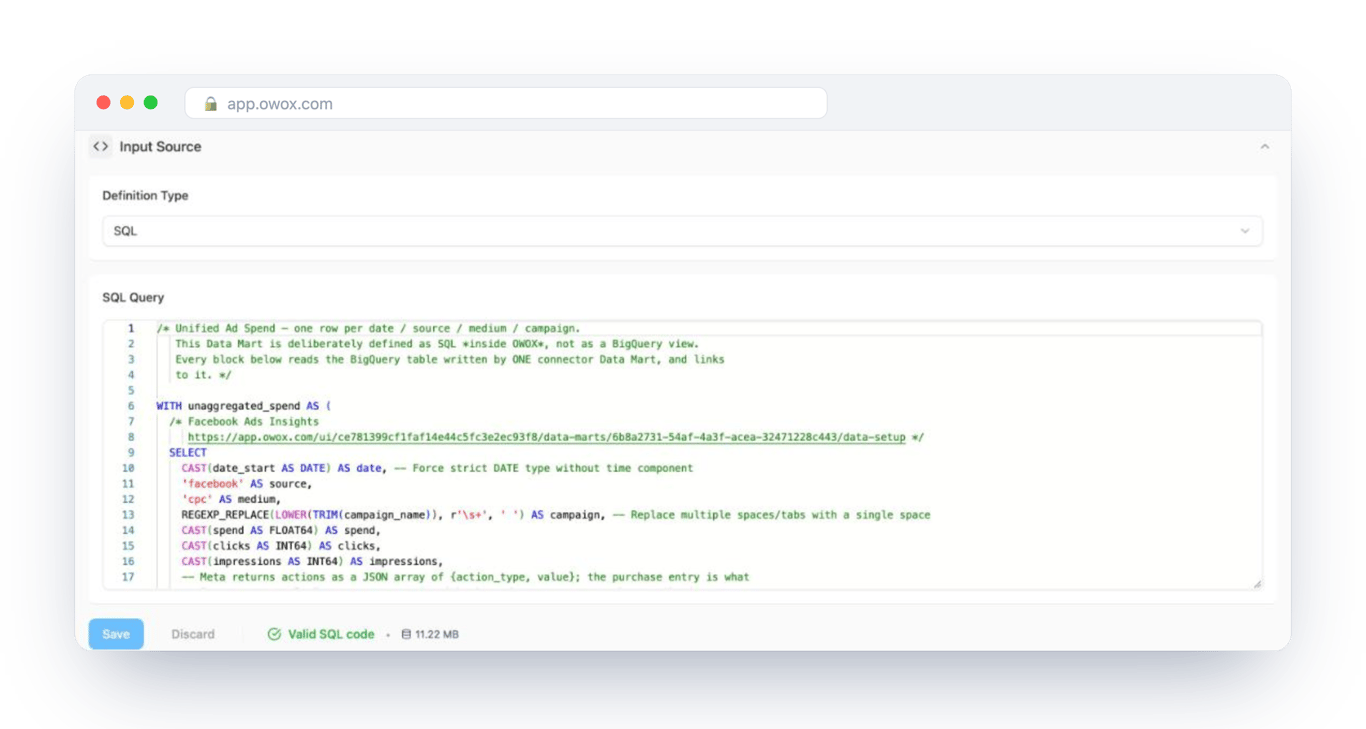Click the 'facebook' AS source line
The image size is (1366, 729).
[246, 484]
